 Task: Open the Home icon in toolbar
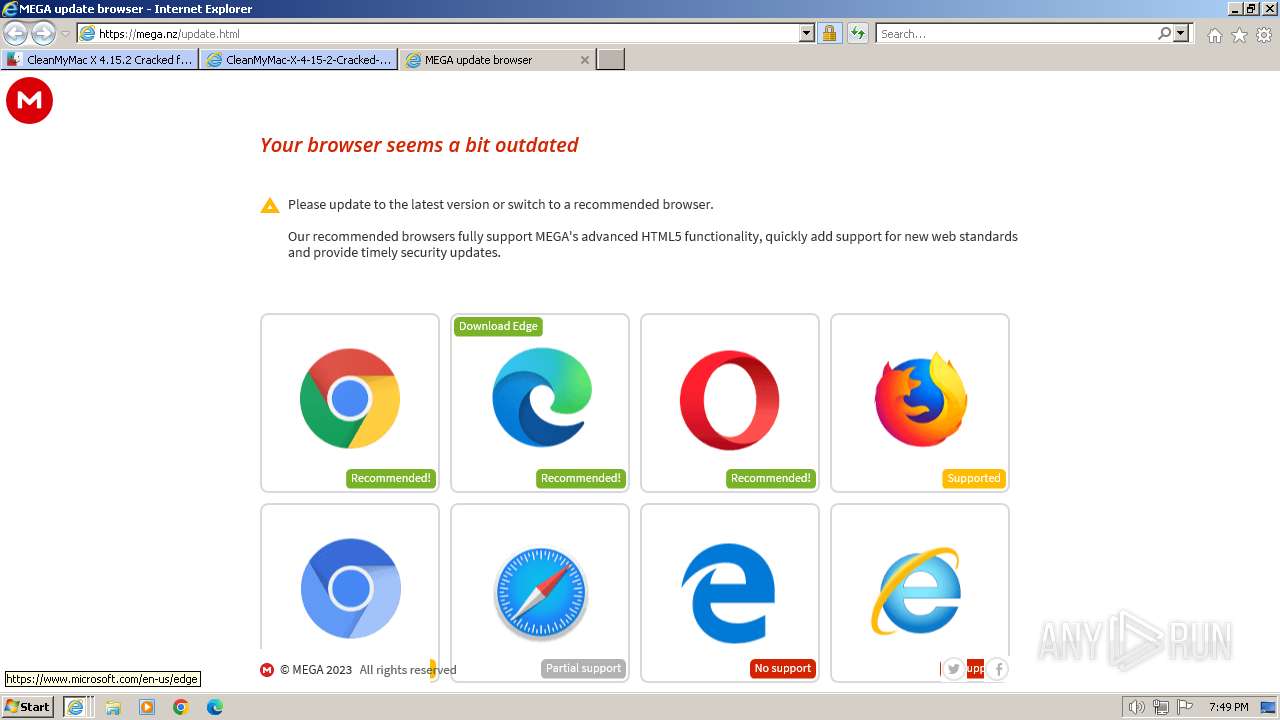point(1214,35)
